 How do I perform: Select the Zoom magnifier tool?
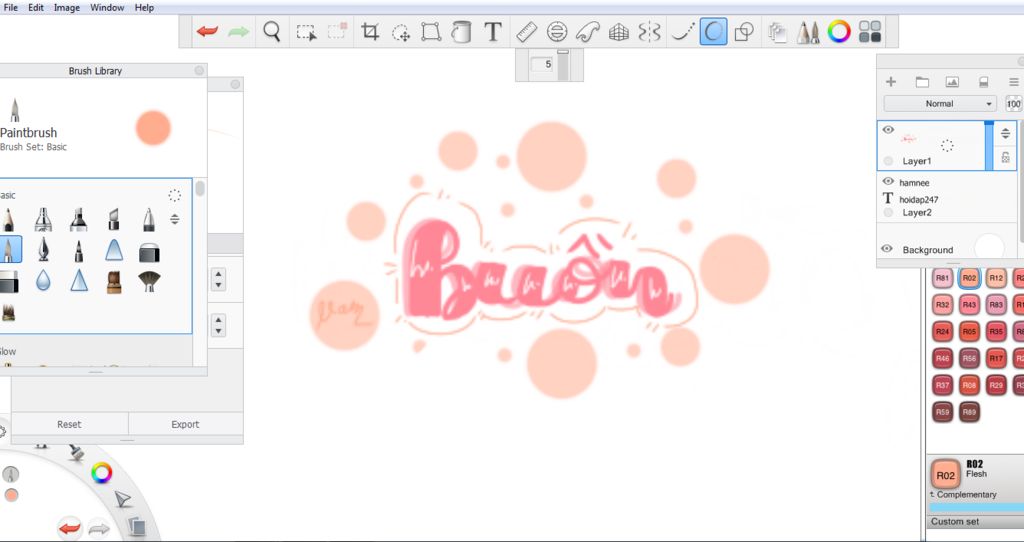pyautogui.click(x=272, y=31)
